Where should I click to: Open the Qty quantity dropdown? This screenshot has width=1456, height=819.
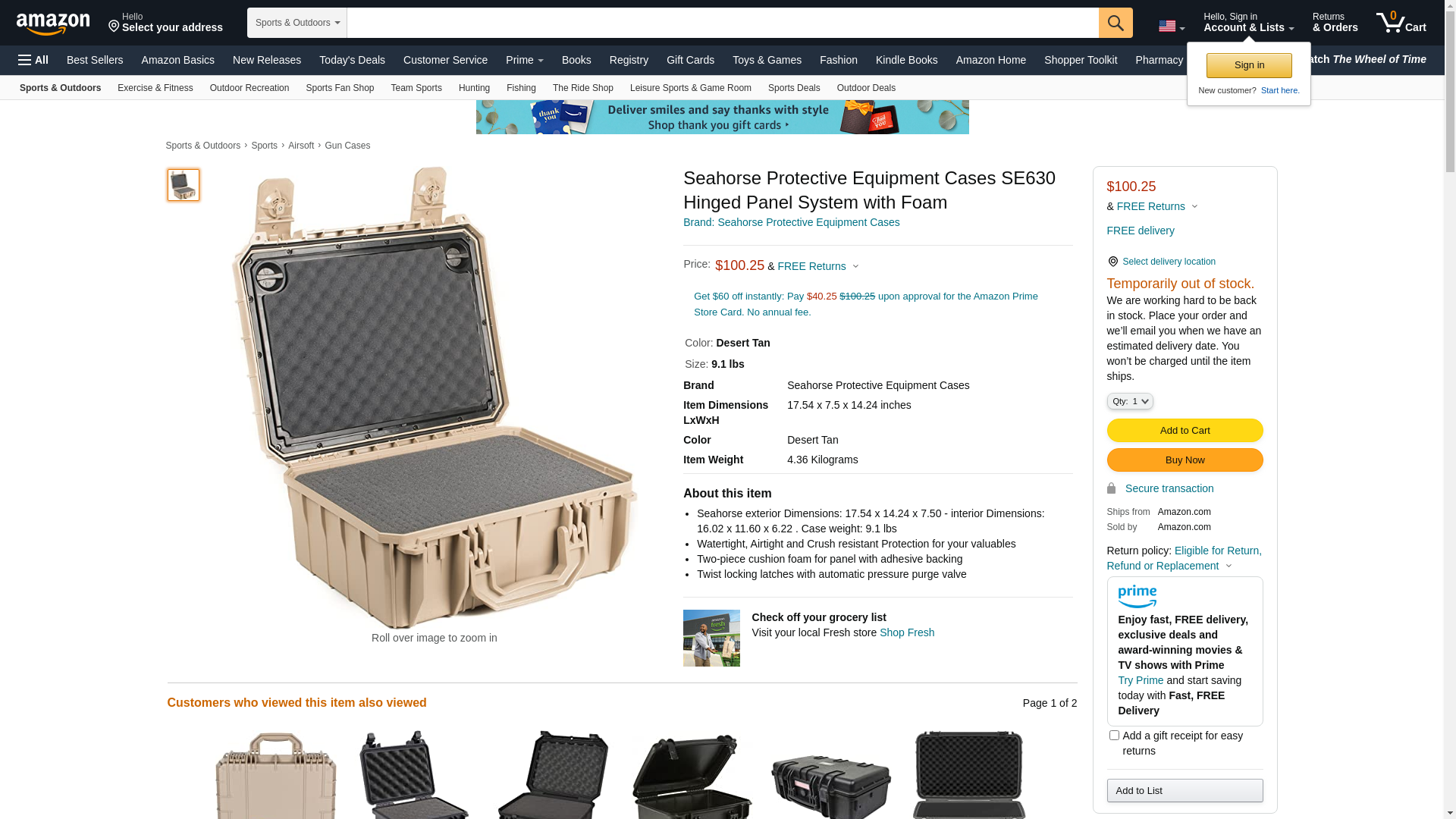pyautogui.click(x=1130, y=401)
